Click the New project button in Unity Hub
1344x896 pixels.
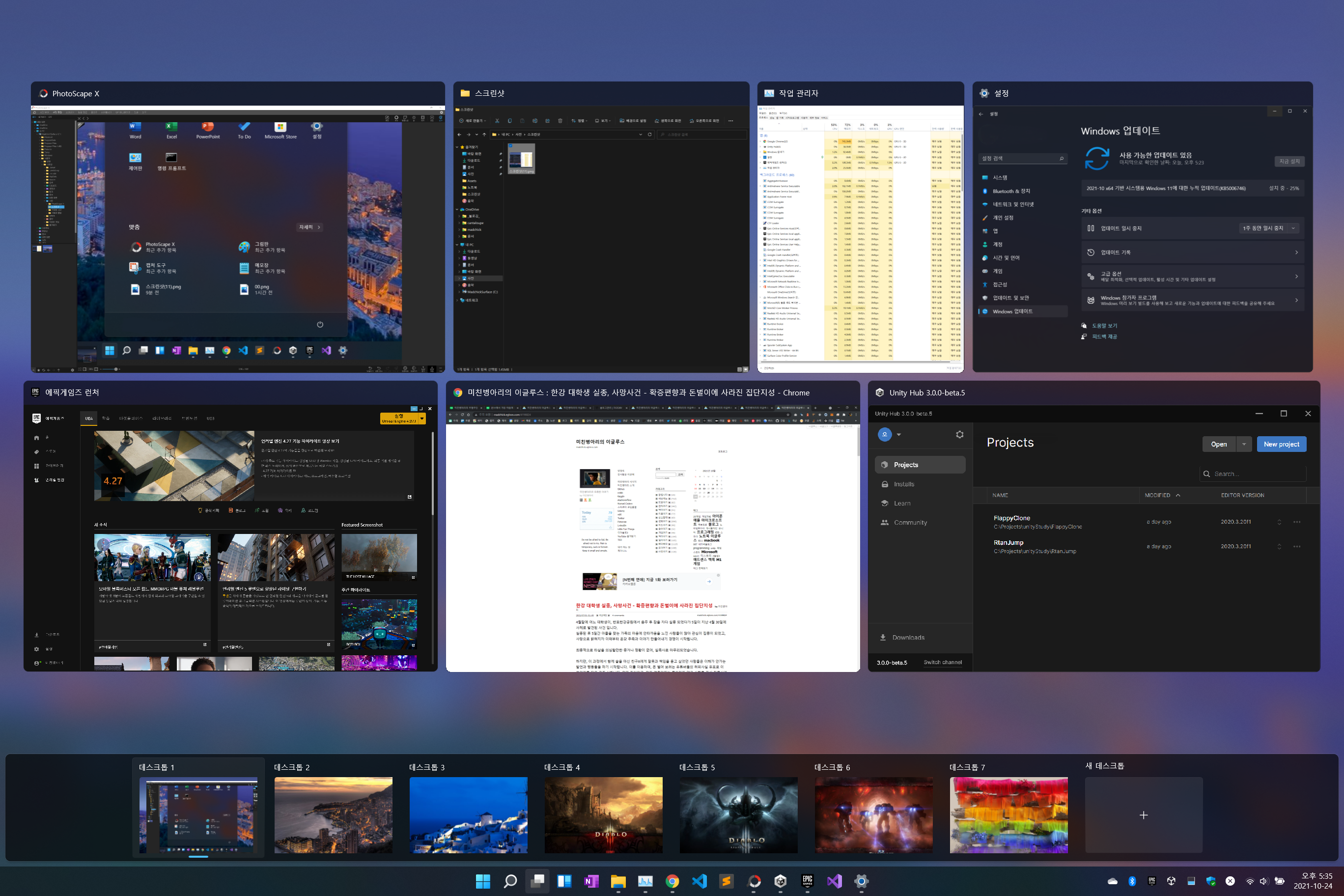tap(1281, 444)
